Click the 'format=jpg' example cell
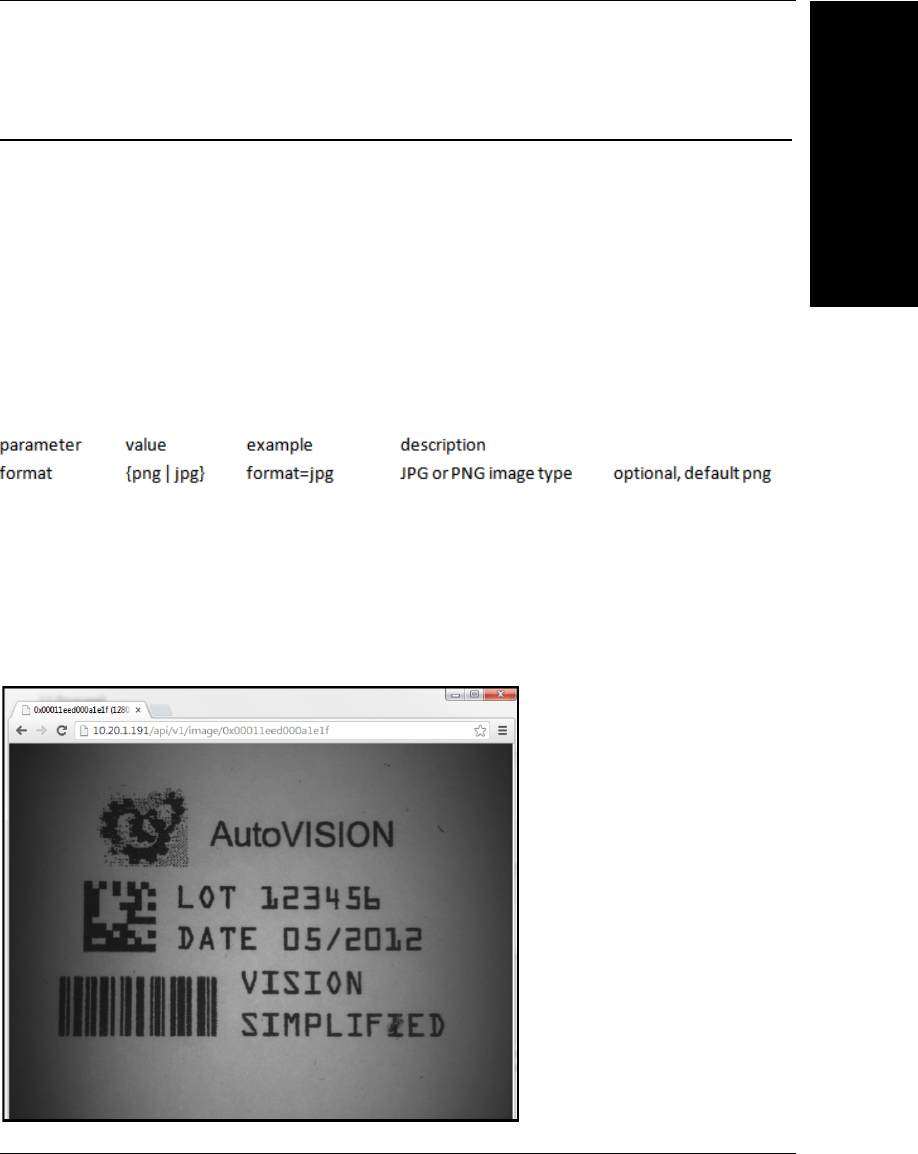Viewport: 918px width, 1154px height. tap(289, 473)
